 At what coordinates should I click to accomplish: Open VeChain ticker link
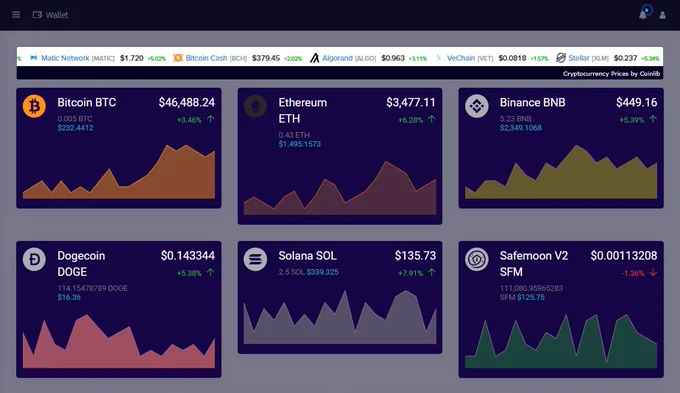461,58
